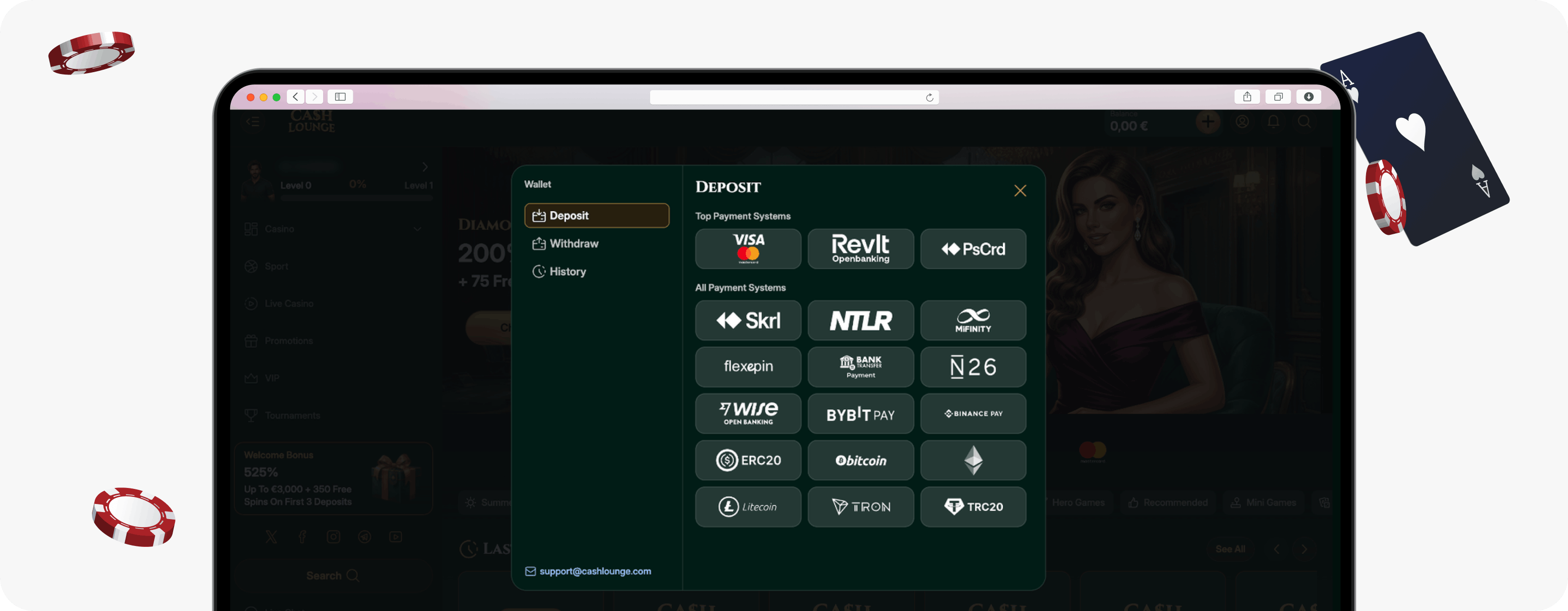Open the Welcome Bonus 525% card
Screen dimensions: 1568x611
334,479
